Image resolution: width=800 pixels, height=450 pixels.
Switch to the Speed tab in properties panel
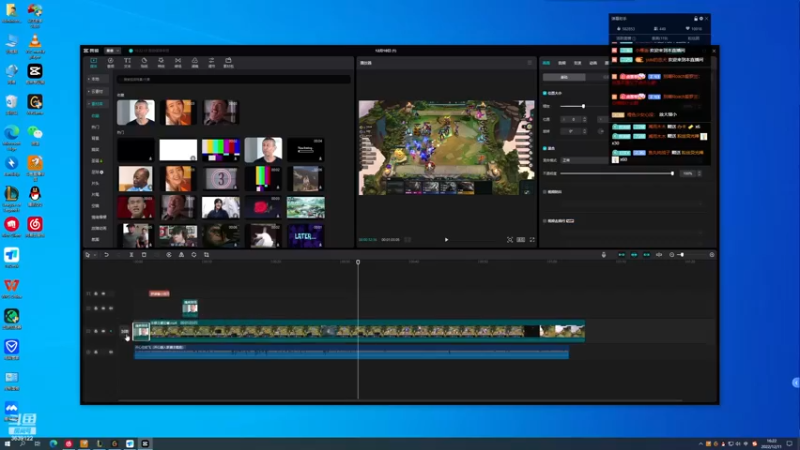(578, 63)
